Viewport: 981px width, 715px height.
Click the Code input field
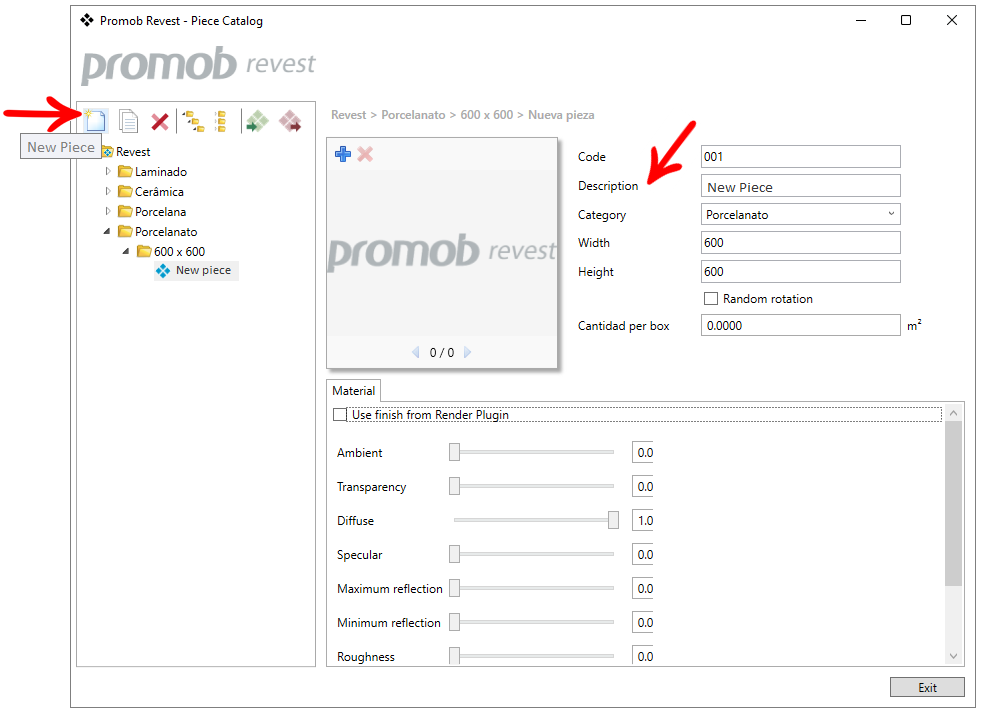coord(801,156)
